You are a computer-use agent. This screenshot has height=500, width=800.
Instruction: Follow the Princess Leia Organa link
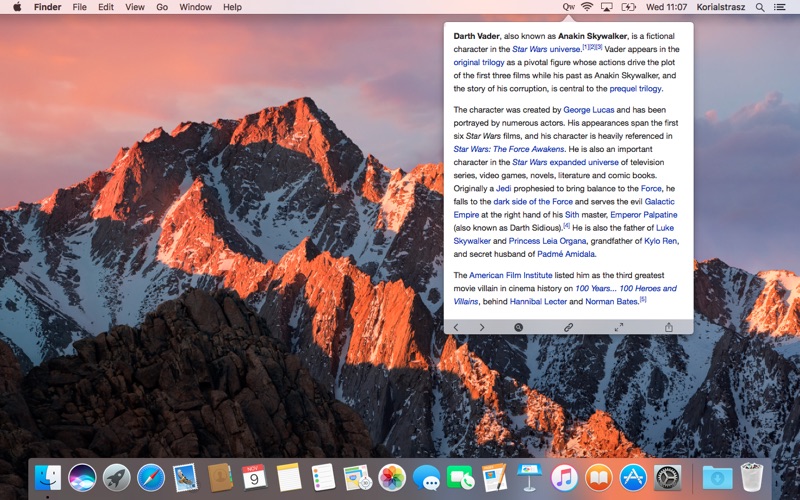[547, 241]
